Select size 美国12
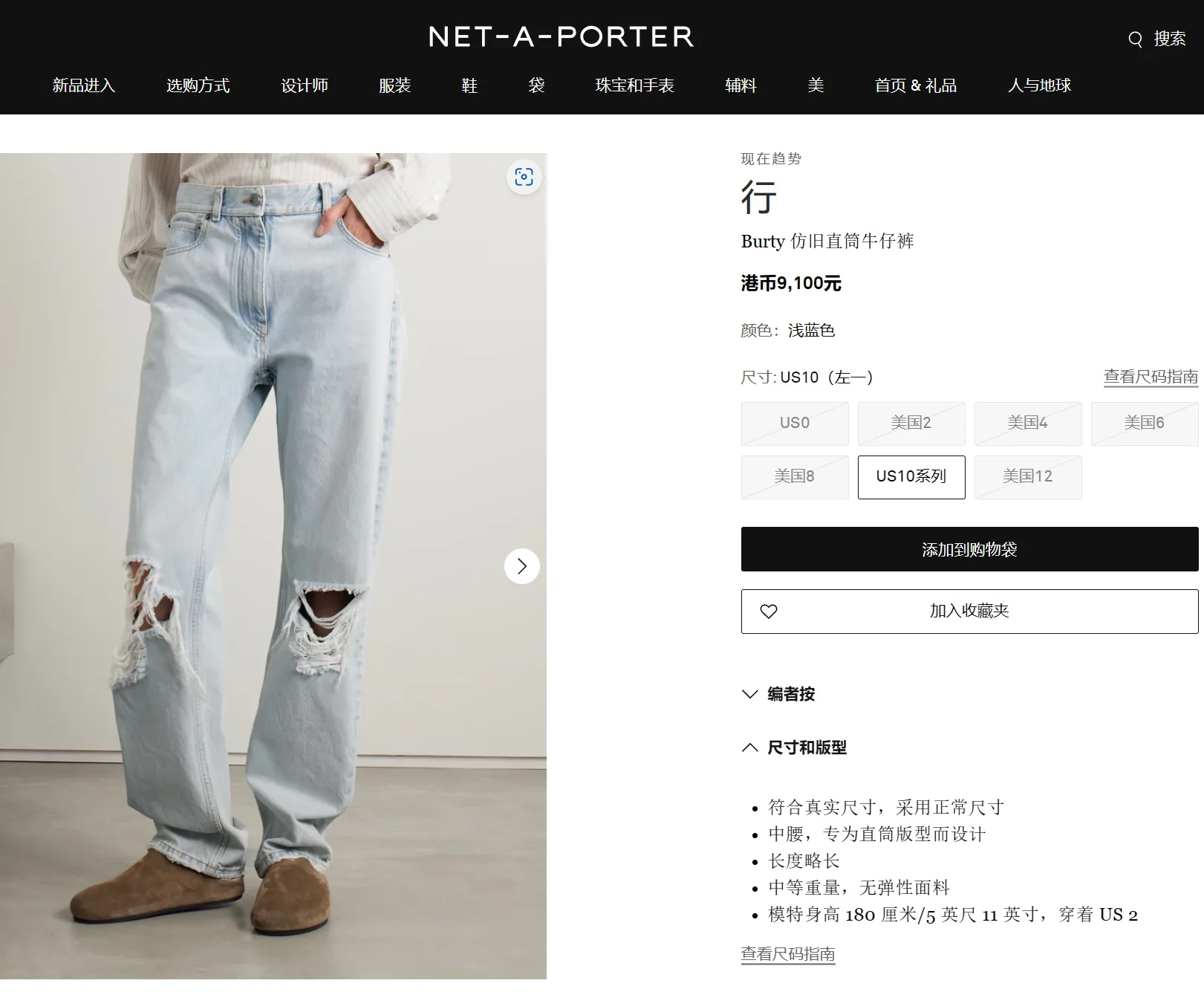 (1028, 477)
